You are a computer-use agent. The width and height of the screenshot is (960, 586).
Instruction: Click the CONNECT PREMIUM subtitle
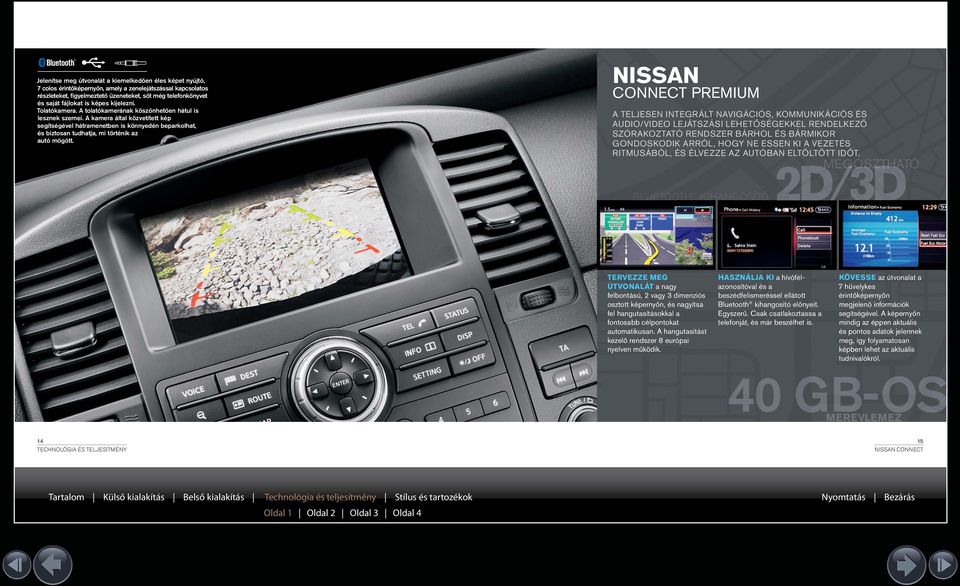tap(686, 93)
